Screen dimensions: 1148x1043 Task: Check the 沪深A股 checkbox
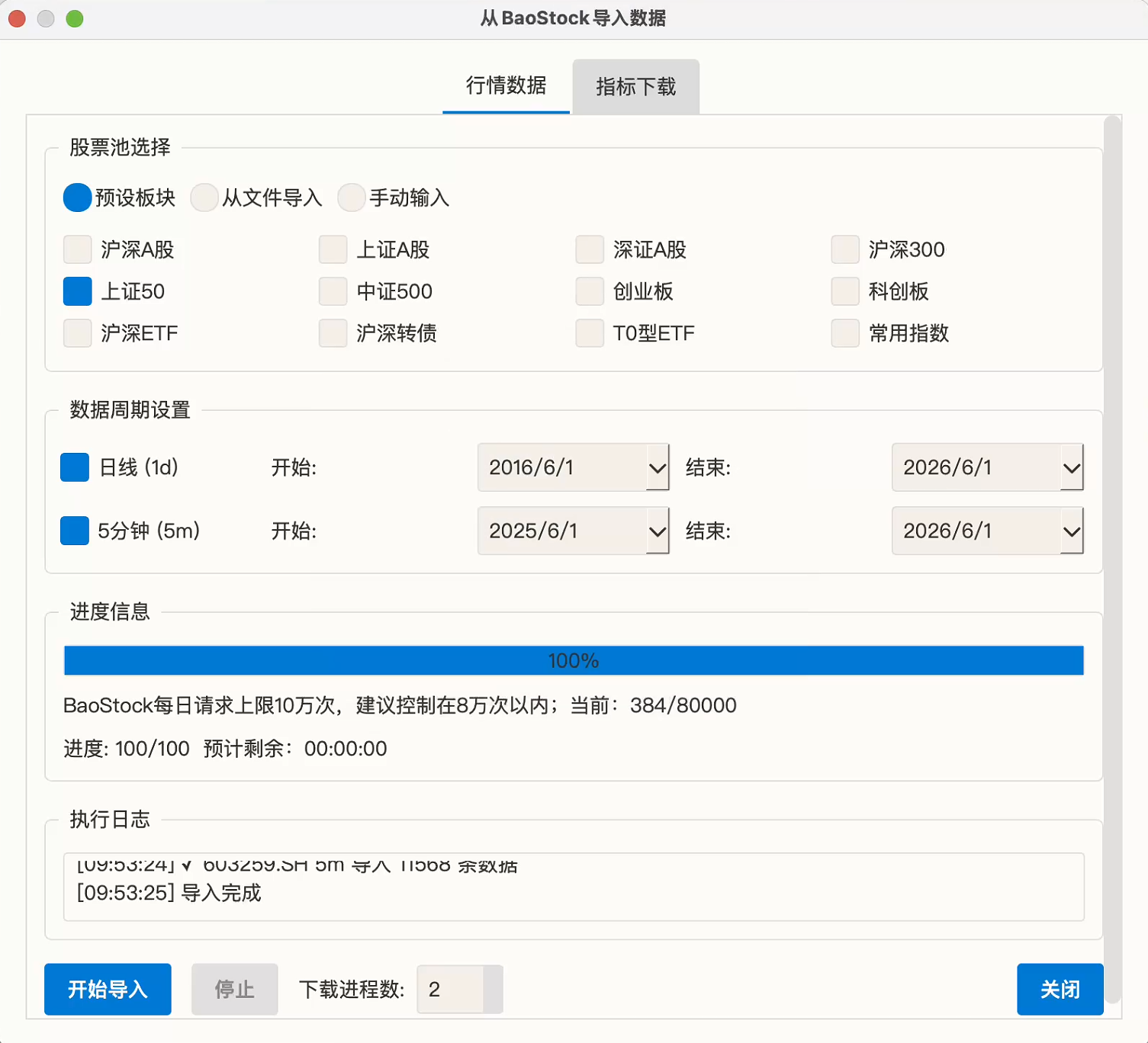[78, 249]
